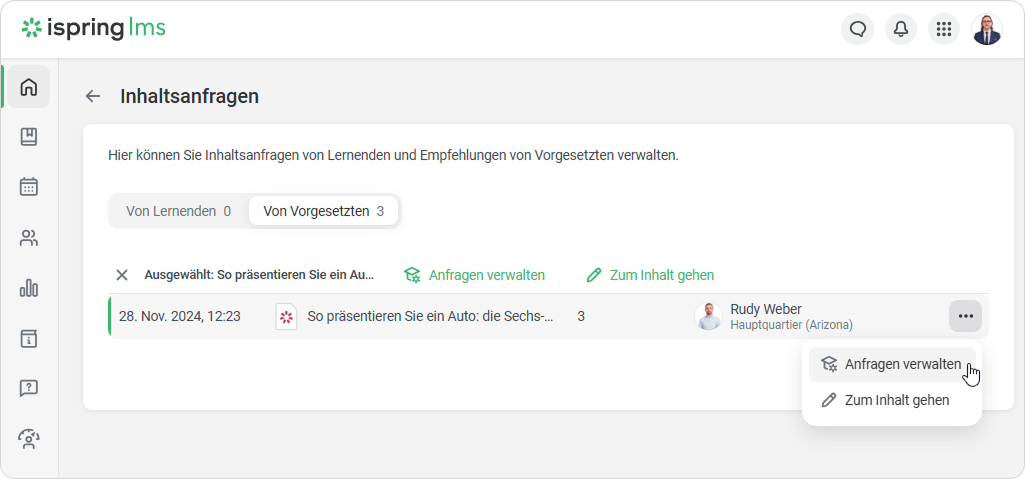
Task: Open the Home sidebar icon
Action: tap(28, 87)
